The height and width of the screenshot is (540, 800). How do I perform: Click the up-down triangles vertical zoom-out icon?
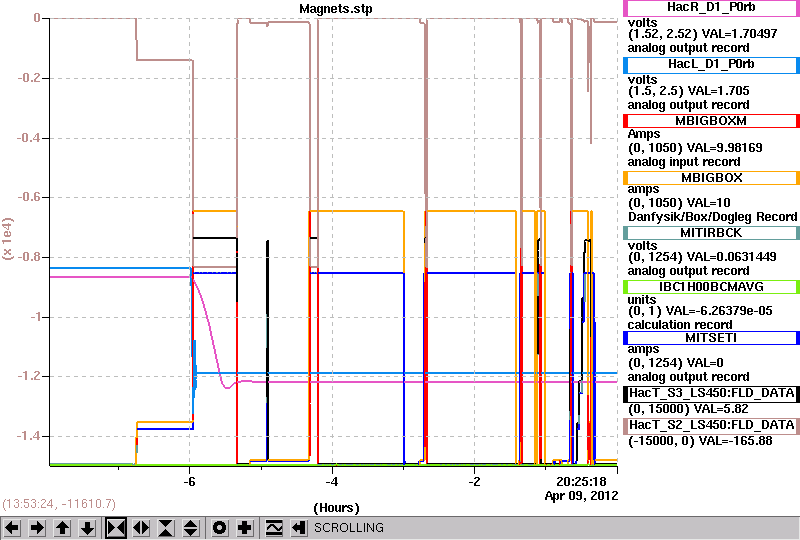(x=191, y=528)
